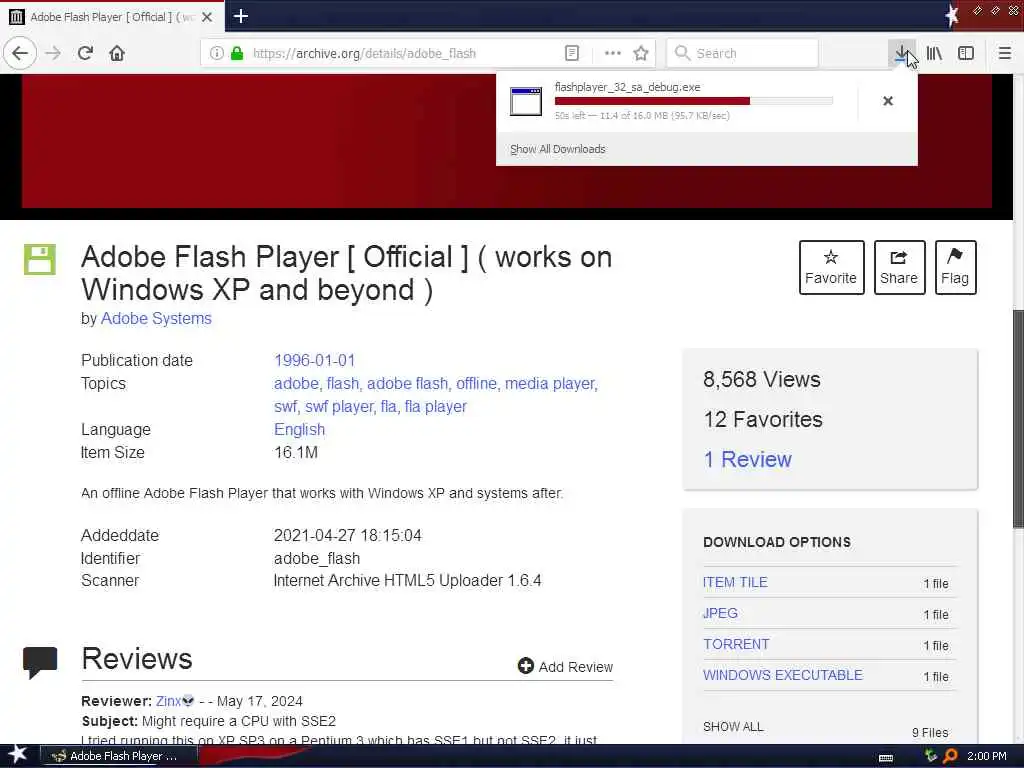Toggle reader view in address bar
The width and height of the screenshot is (1024, 768).
pyautogui.click(x=571, y=53)
